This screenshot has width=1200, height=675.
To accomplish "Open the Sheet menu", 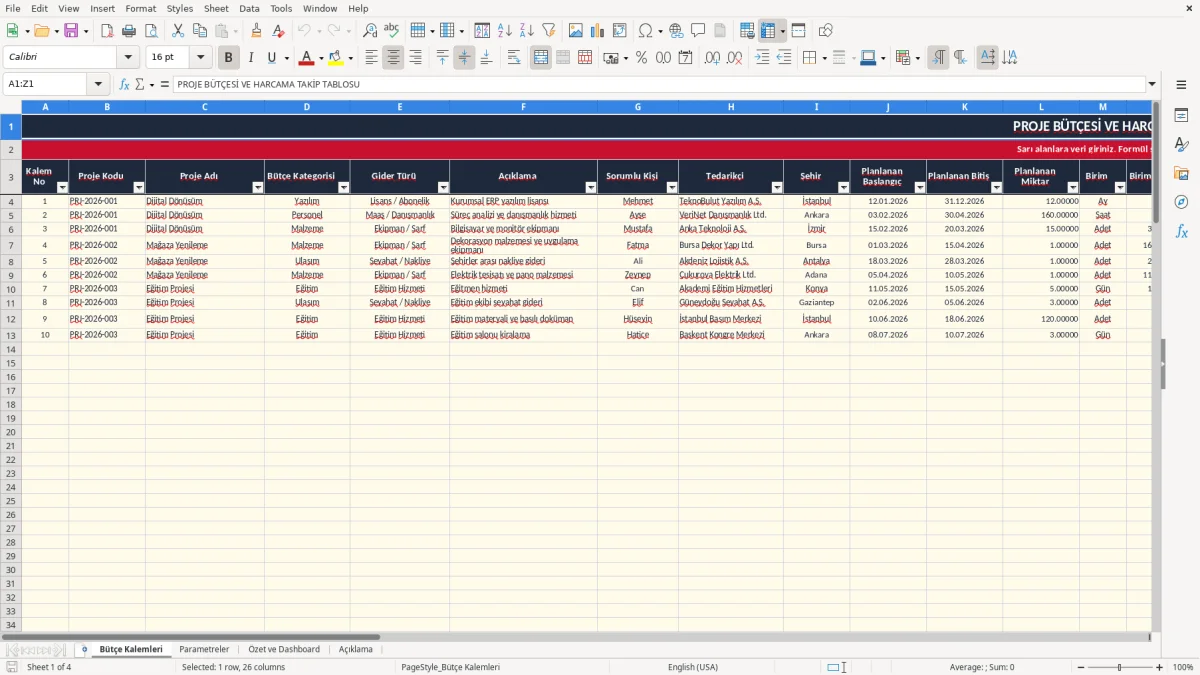I will click(x=216, y=8).
